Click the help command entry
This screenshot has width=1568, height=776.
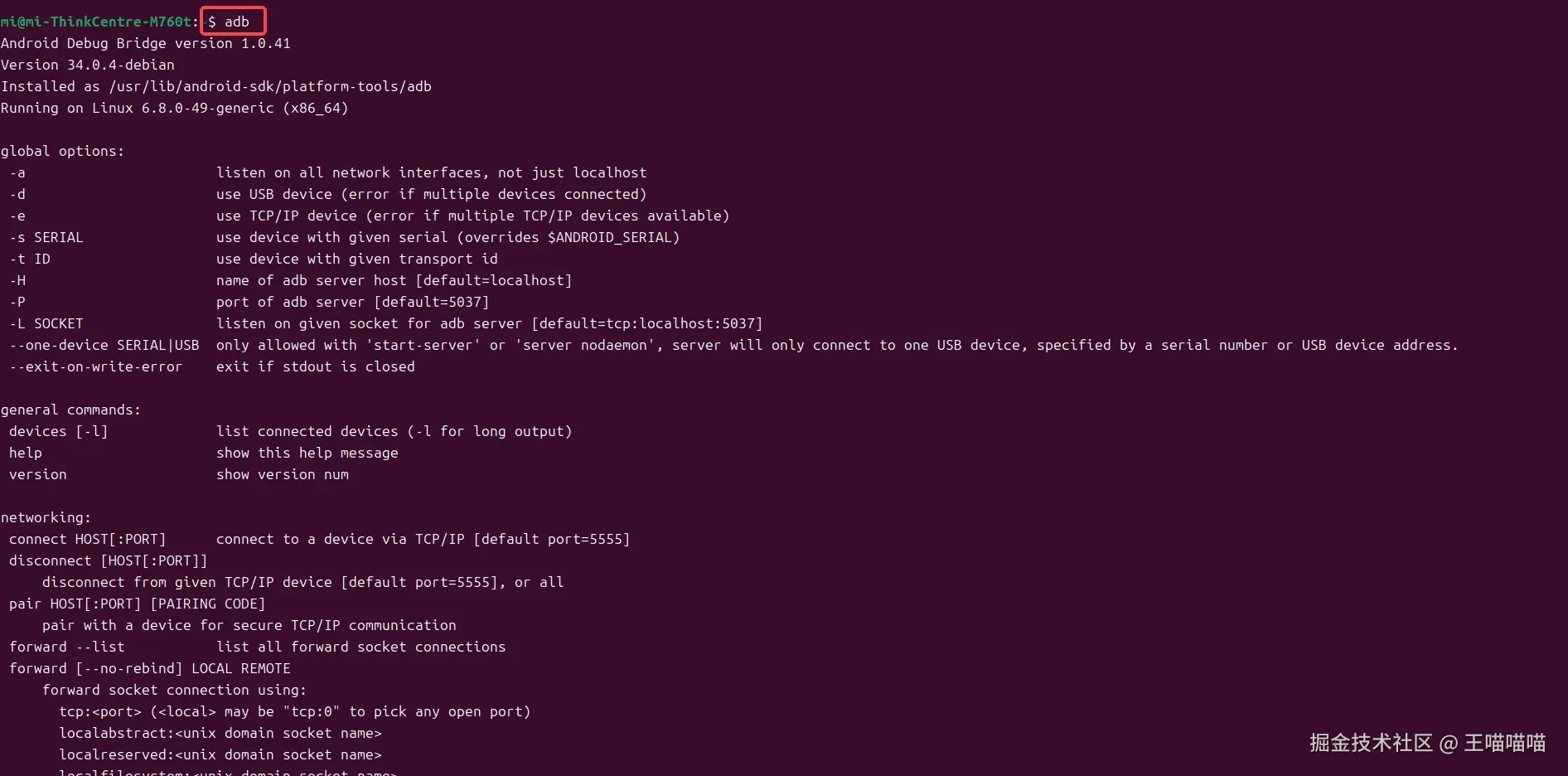(x=26, y=453)
